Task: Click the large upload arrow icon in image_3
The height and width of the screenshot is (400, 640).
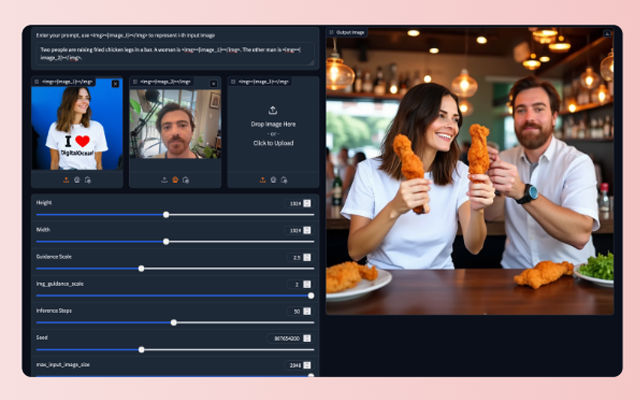Action: [x=273, y=110]
